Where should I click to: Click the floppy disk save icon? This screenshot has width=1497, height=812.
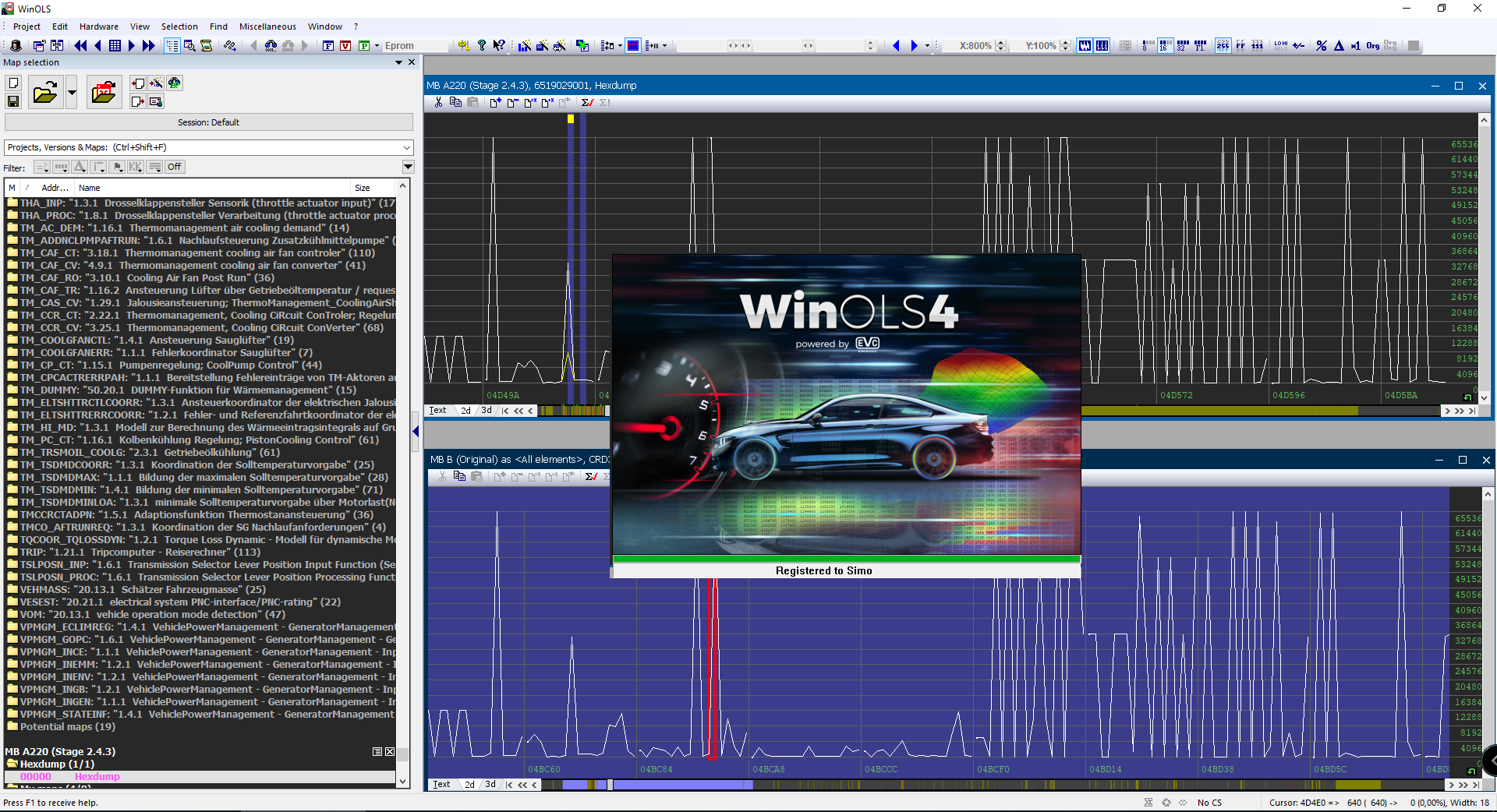pos(13,101)
